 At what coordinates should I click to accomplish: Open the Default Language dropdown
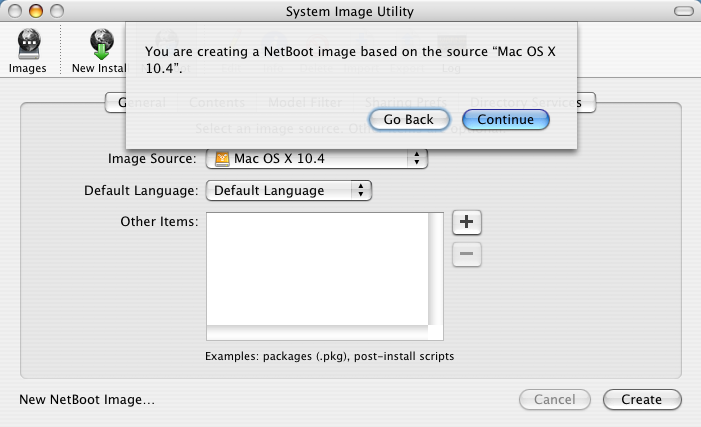pyautogui.click(x=288, y=190)
